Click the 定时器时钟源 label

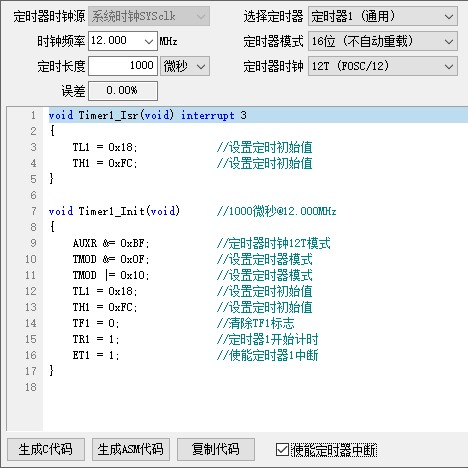coord(49,16)
